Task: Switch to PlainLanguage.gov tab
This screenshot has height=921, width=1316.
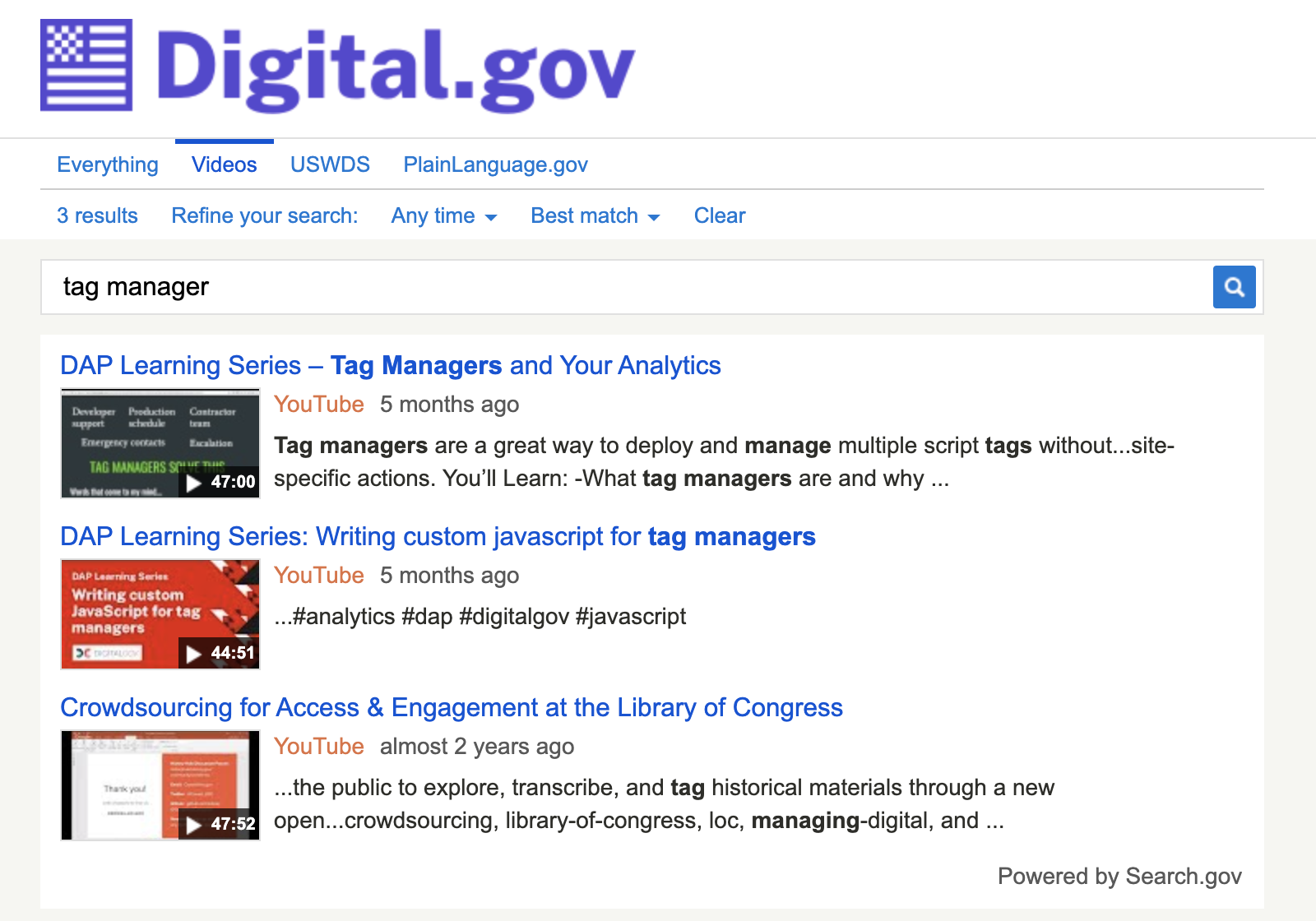Action: coord(495,164)
